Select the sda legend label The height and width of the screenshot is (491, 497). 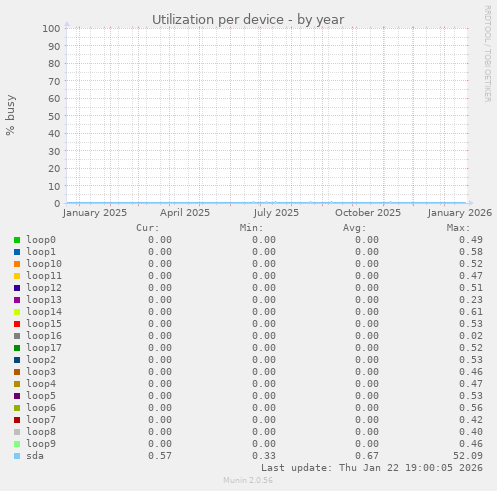point(35,456)
